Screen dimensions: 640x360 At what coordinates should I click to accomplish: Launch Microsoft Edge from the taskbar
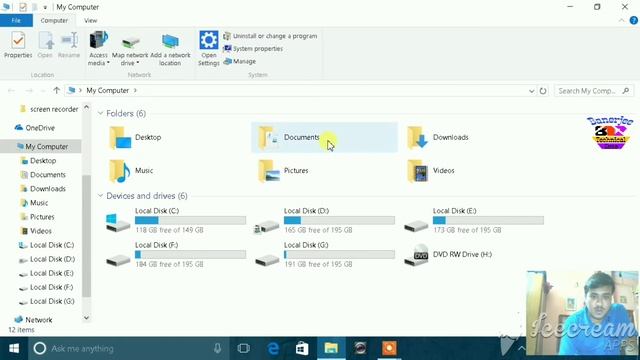click(x=273, y=348)
